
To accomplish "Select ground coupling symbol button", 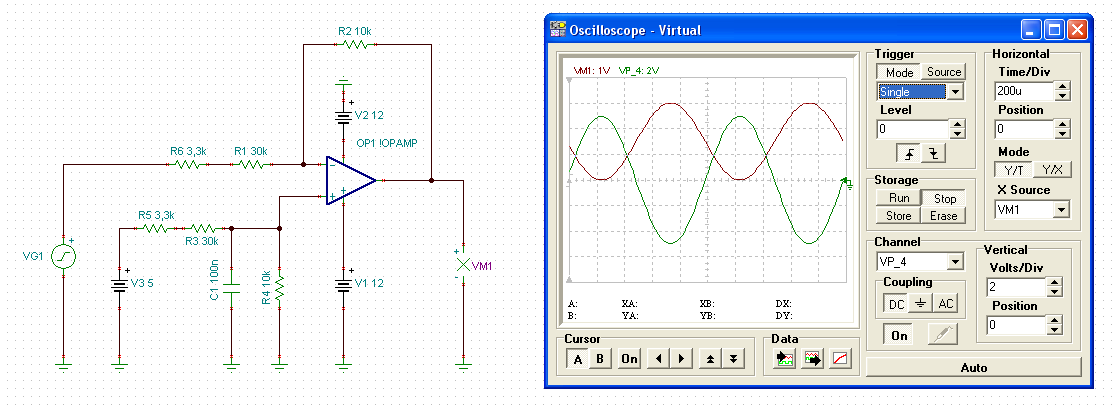I will [x=920, y=303].
